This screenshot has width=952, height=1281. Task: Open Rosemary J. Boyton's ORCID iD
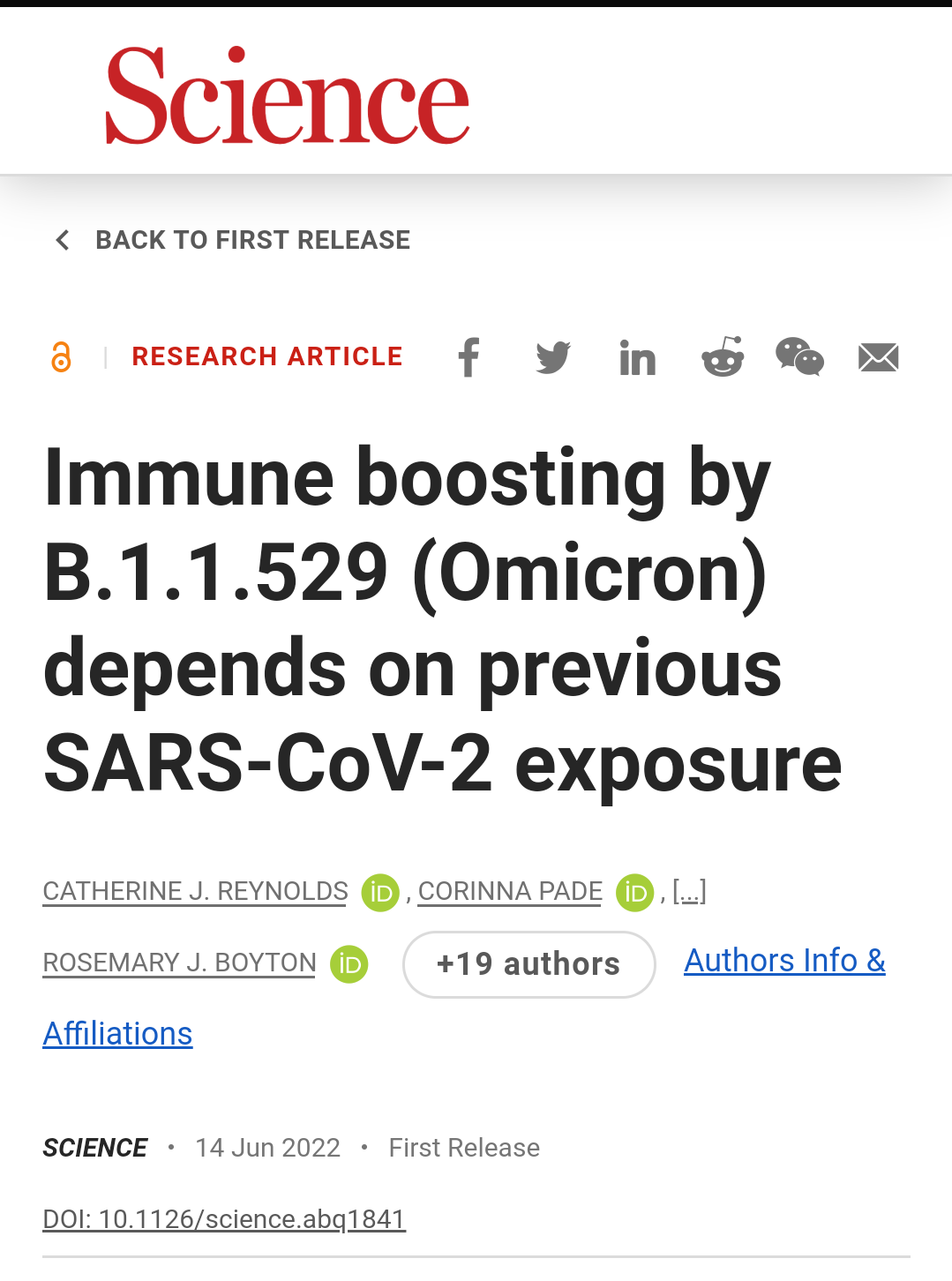(x=349, y=963)
